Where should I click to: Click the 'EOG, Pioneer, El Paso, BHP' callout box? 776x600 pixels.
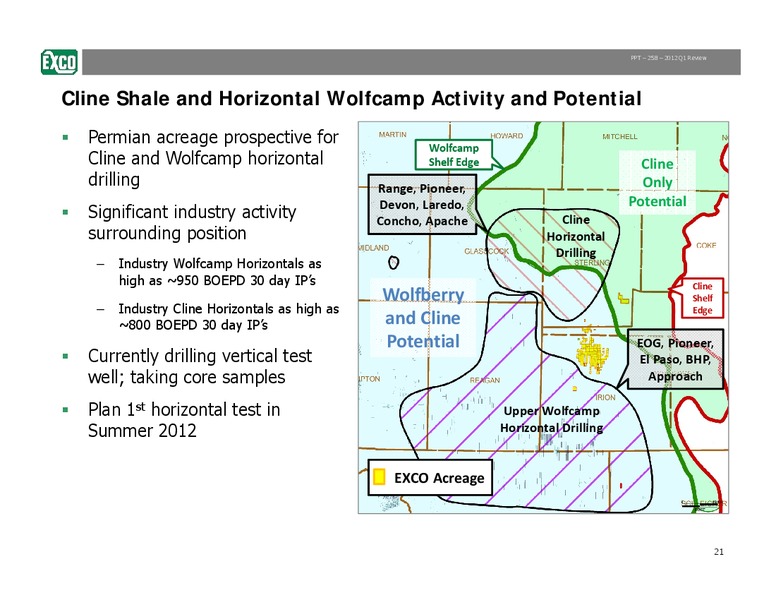(675, 359)
